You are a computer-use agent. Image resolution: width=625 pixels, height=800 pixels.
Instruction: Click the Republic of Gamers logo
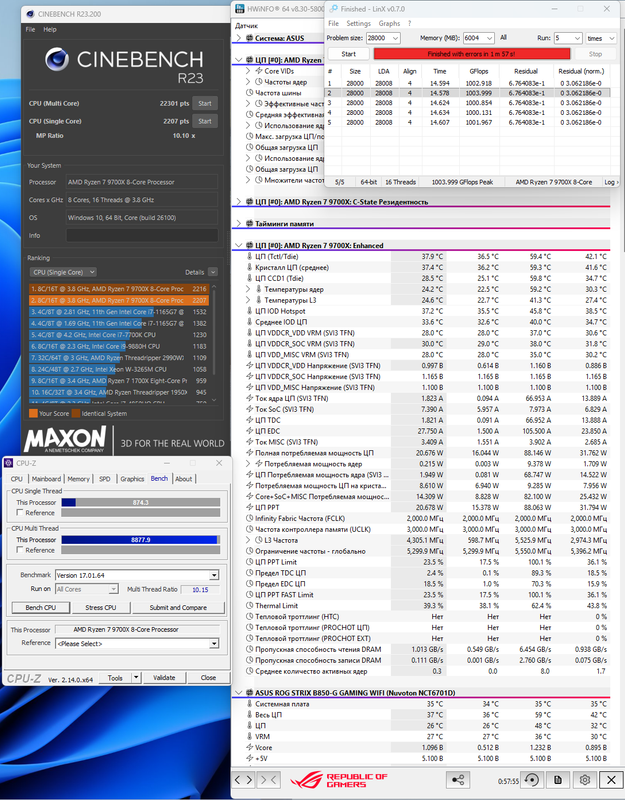[339, 780]
